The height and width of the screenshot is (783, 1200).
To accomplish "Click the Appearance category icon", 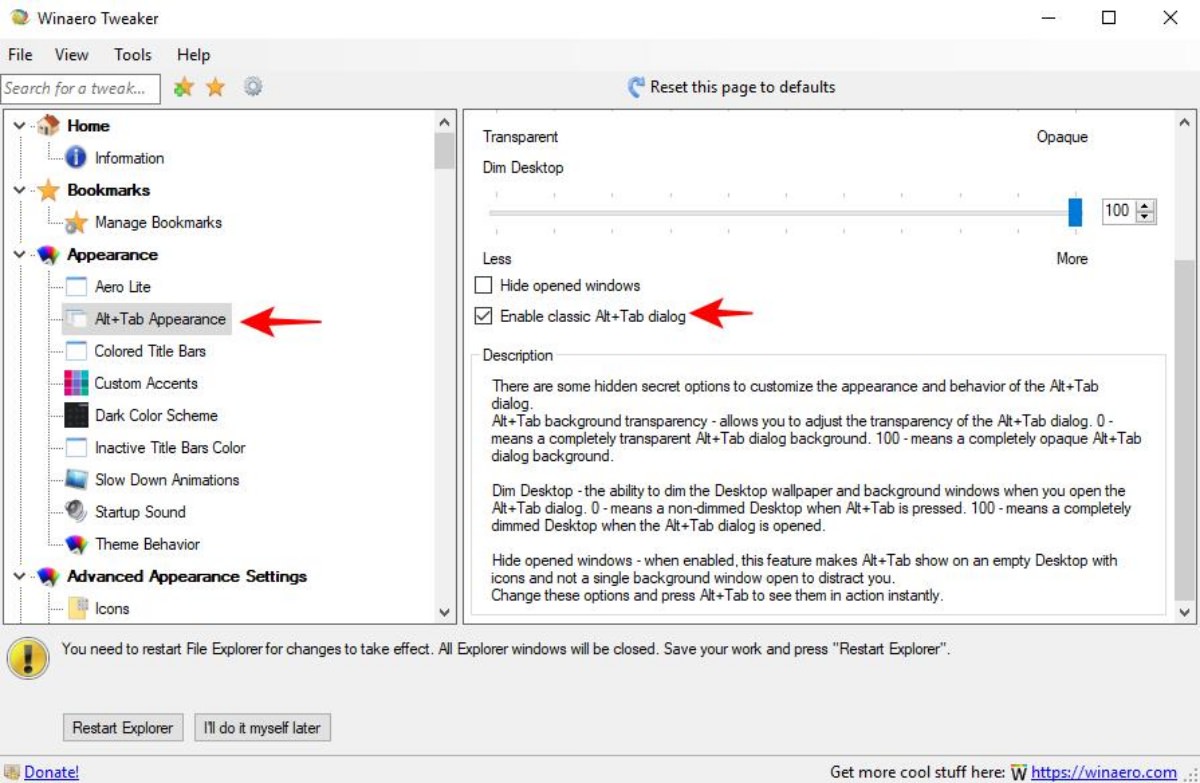I will (48, 255).
